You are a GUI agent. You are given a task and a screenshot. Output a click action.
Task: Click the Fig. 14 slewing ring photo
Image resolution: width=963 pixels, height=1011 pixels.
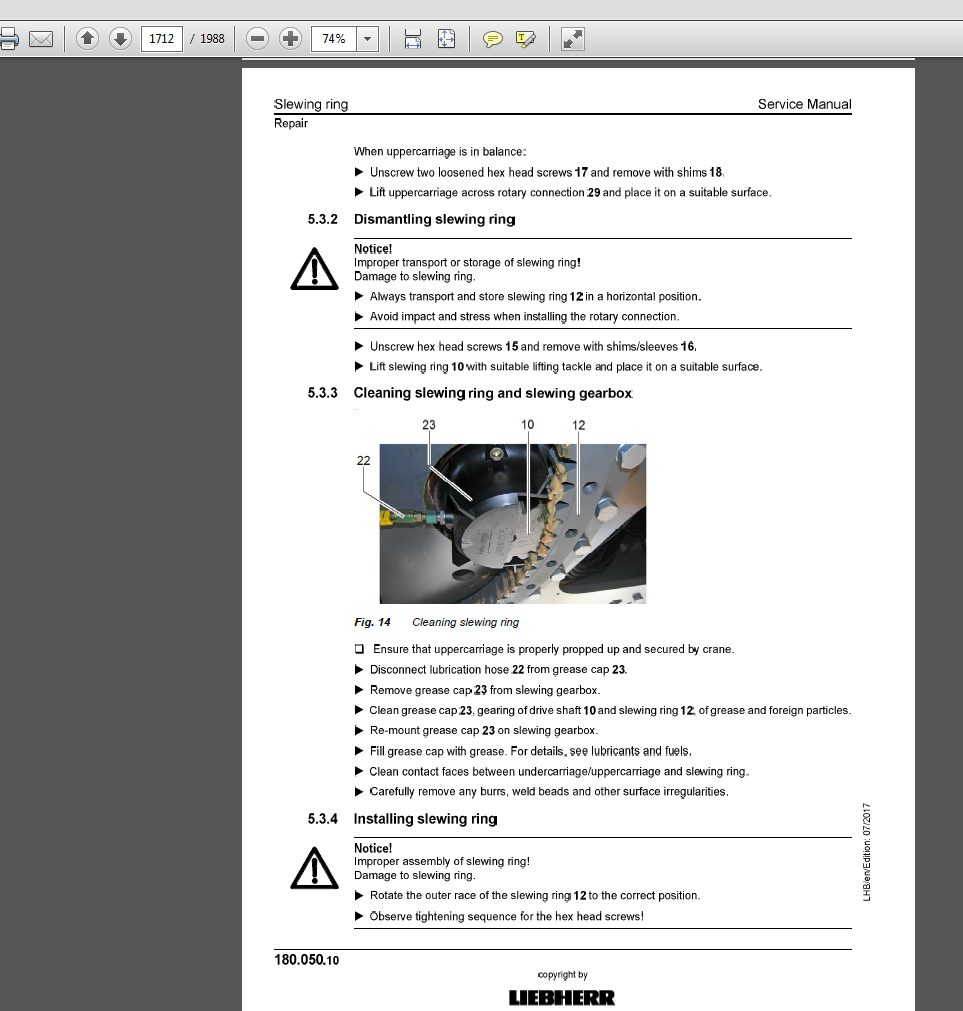(512, 524)
